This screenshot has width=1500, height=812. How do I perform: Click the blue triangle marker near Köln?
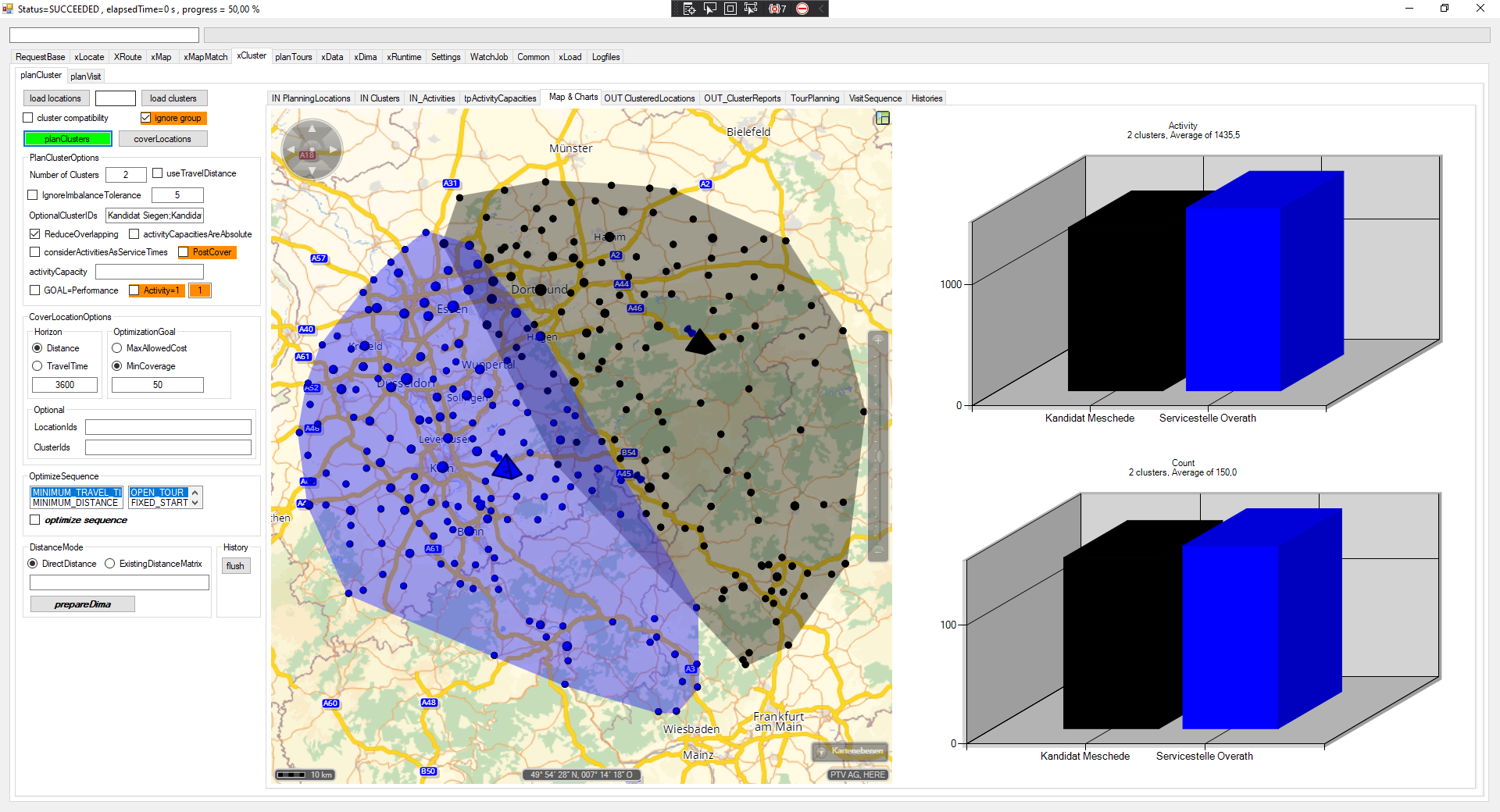click(x=506, y=467)
